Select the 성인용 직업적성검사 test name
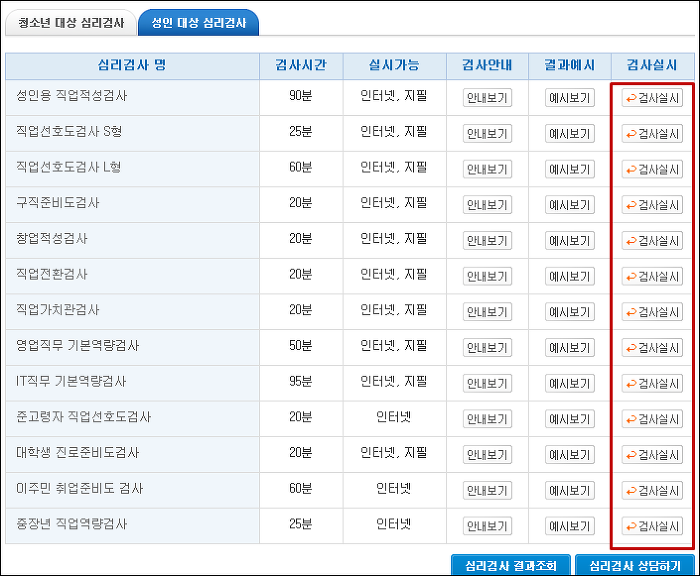Image resolution: width=700 pixels, height=576 pixels. 72,96
